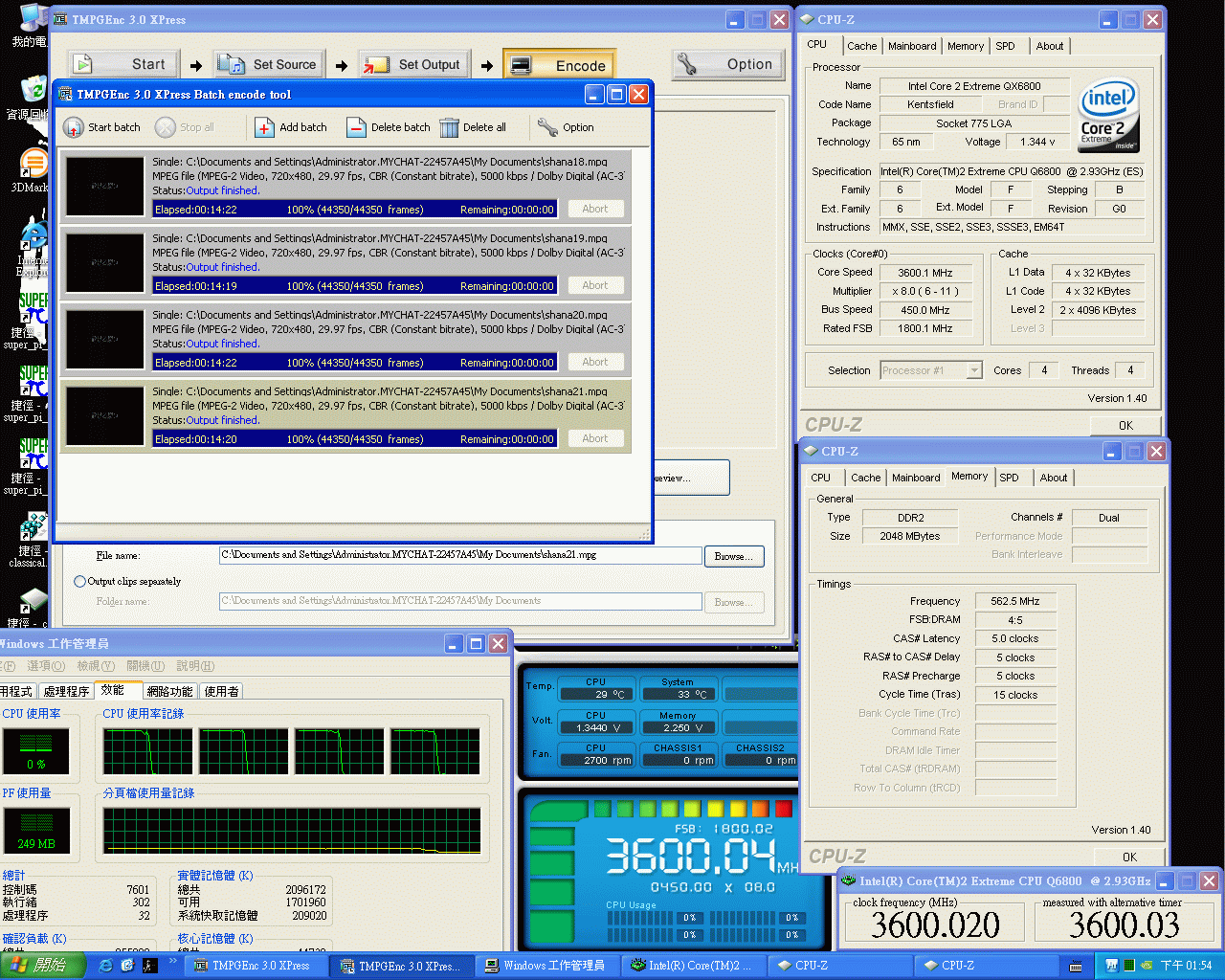Click the Start step in TMPGEnc
Image resolution: width=1225 pixels, height=980 pixels.
point(122,64)
